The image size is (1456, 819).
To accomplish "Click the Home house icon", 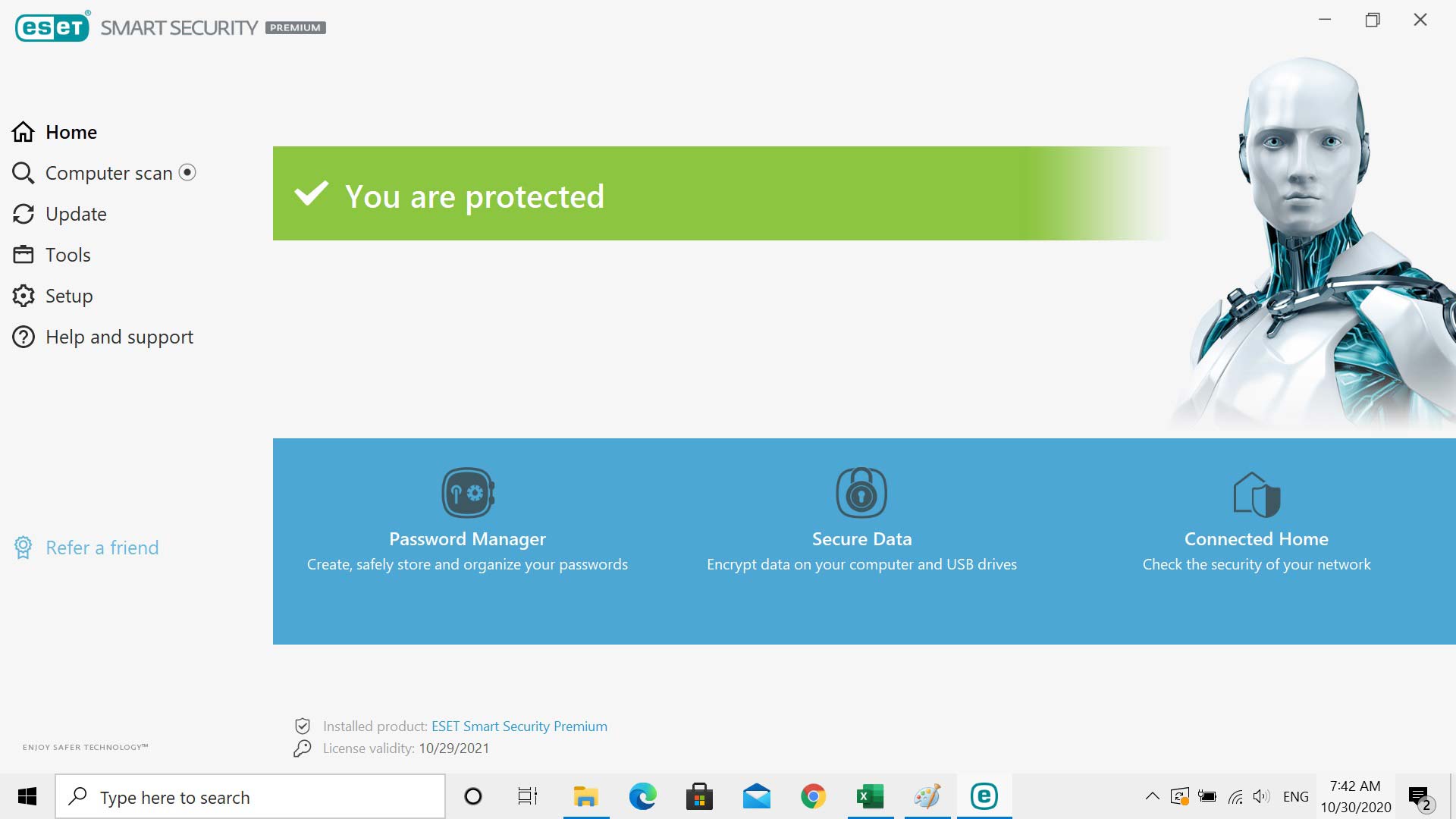I will coord(23,132).
